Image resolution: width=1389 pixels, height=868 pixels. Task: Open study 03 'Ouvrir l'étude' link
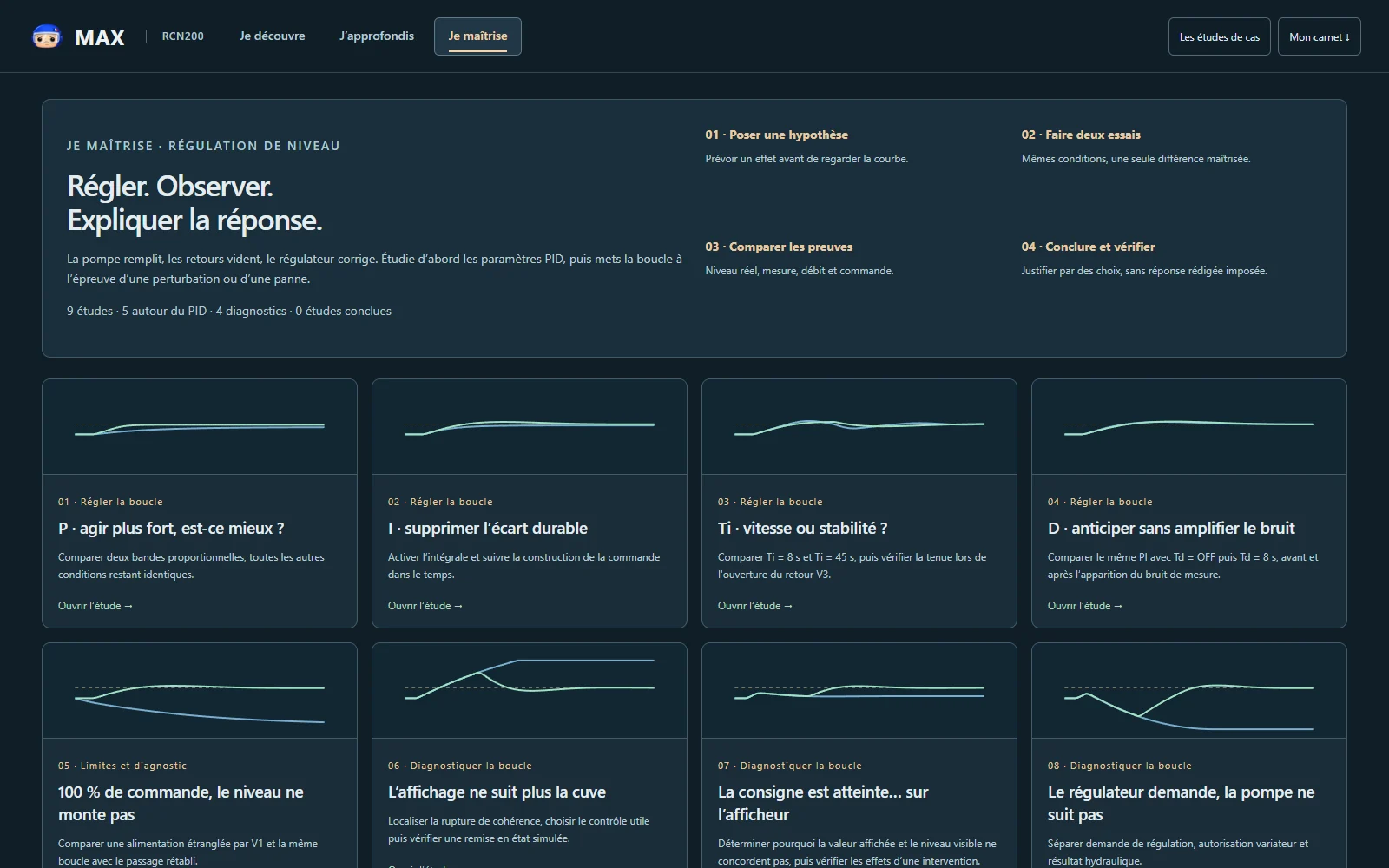(x=755, y=606)
